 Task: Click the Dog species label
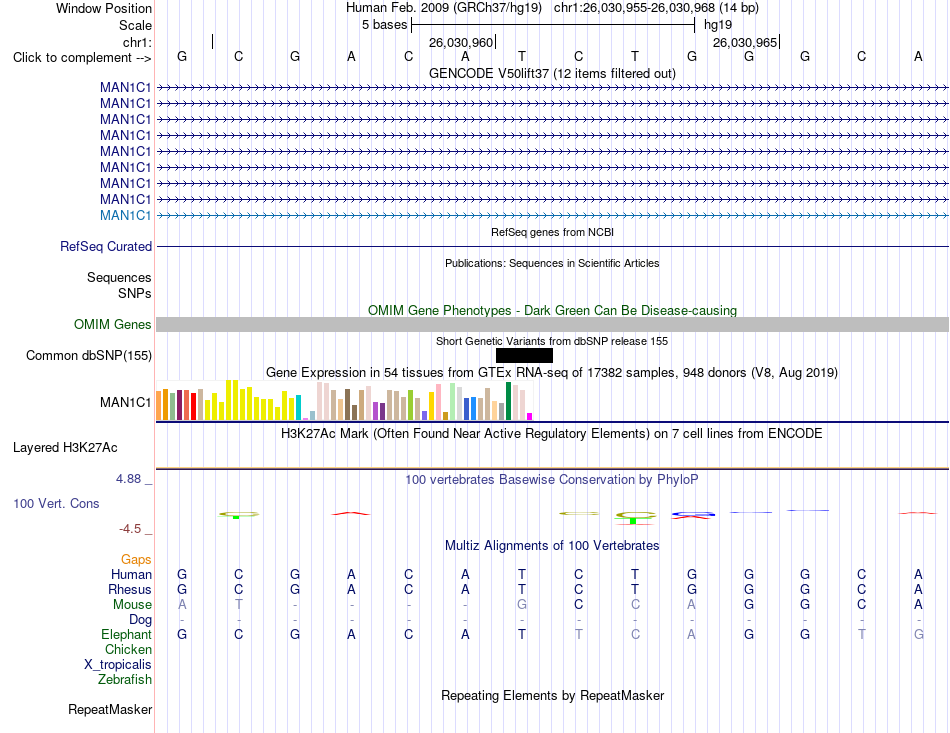[140, 620]
